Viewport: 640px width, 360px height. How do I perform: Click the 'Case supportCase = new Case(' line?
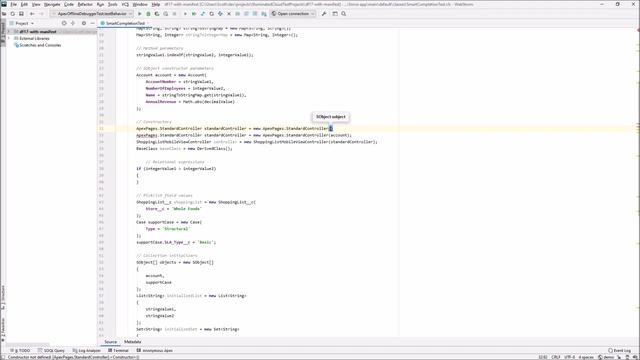coord(169,222)
